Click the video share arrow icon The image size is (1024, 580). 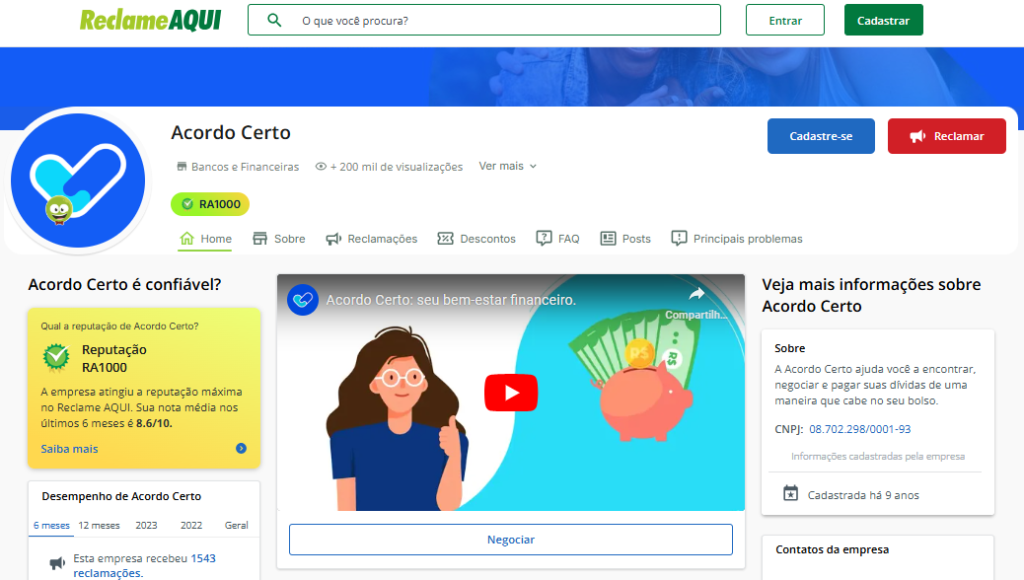click(697, 294)
